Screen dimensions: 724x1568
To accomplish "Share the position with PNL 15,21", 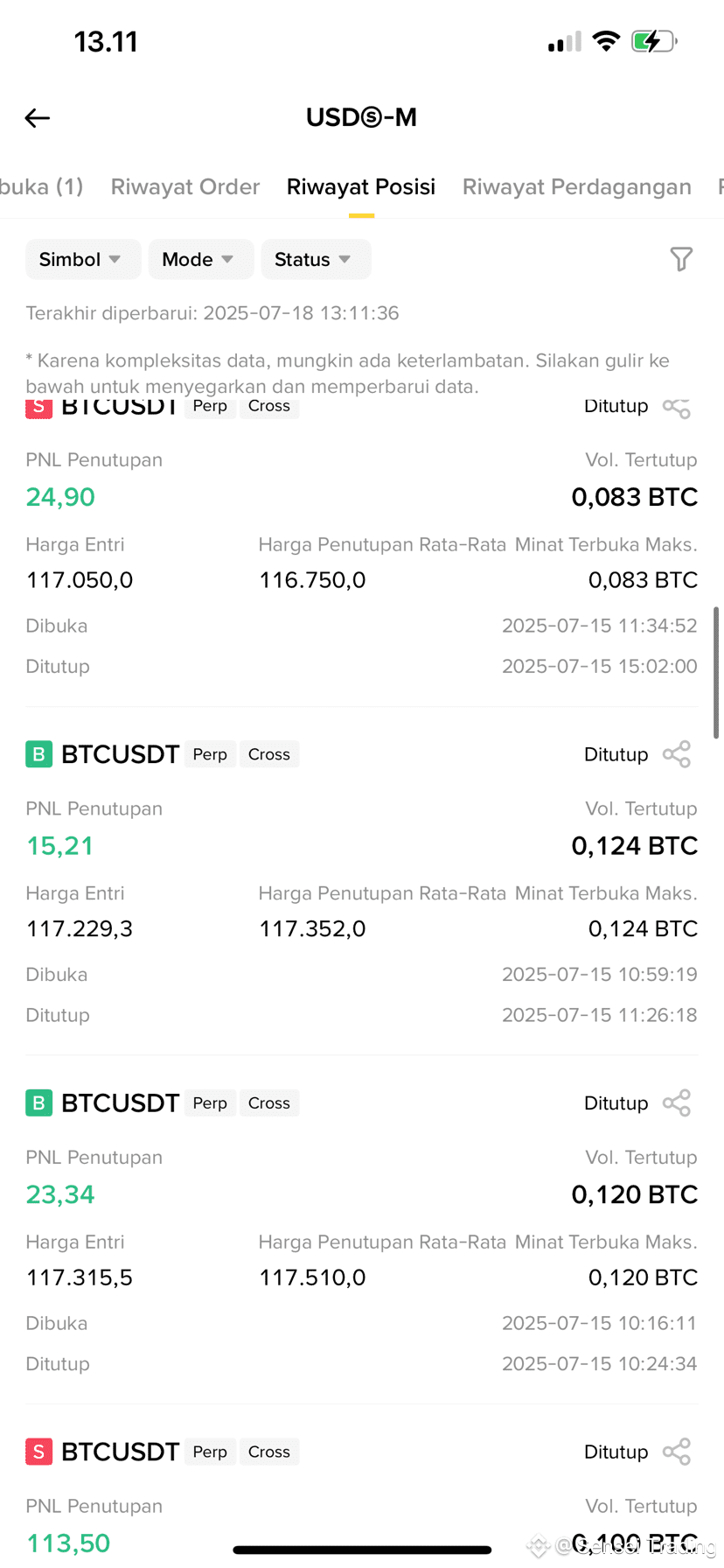I will click(677, 754).
